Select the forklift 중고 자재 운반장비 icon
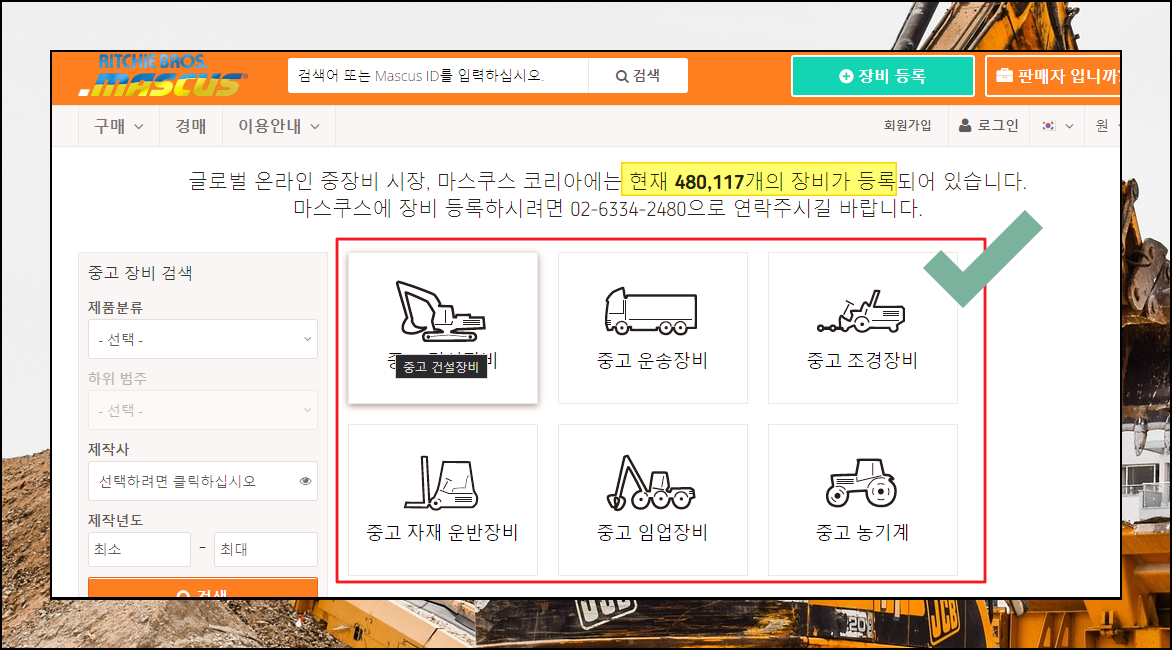The image size is (1172, 650). click(441, 483)
